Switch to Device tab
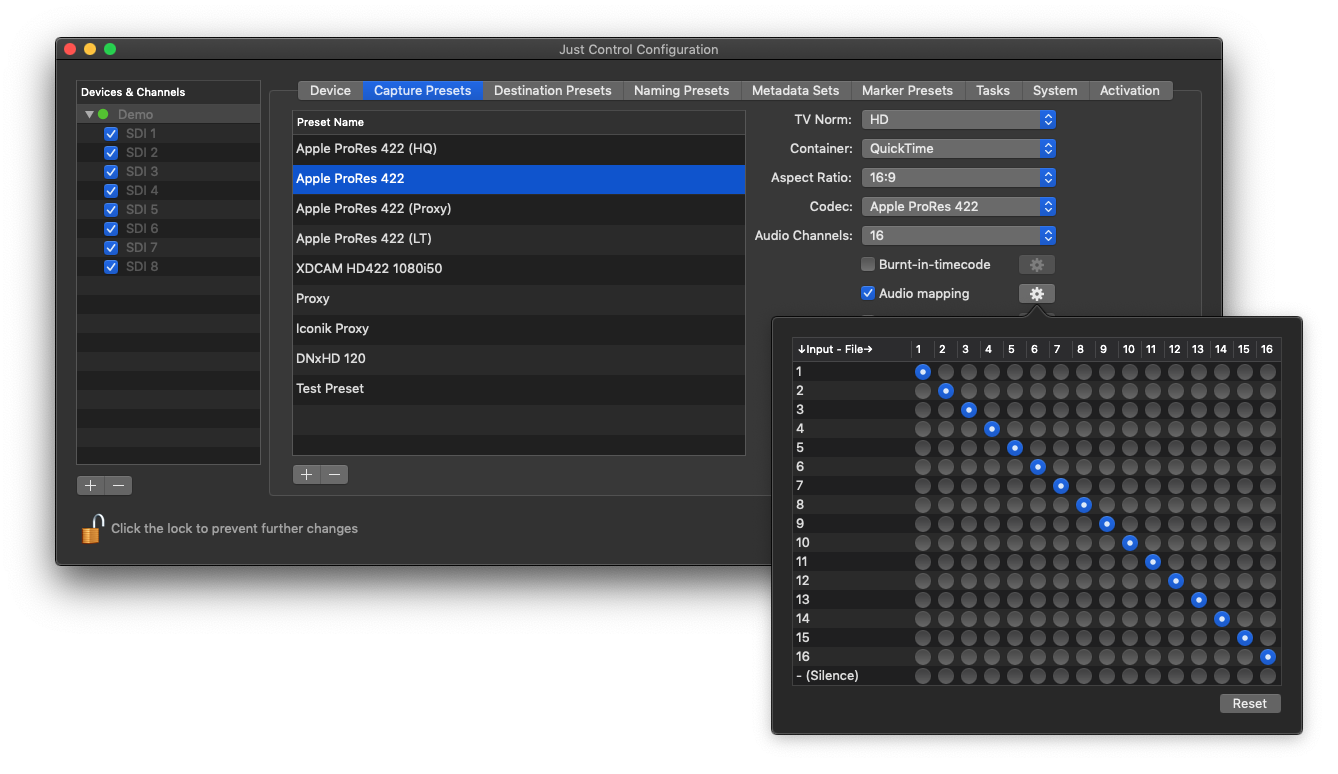This screenshot has height=774, width=1338. [330, 90]
